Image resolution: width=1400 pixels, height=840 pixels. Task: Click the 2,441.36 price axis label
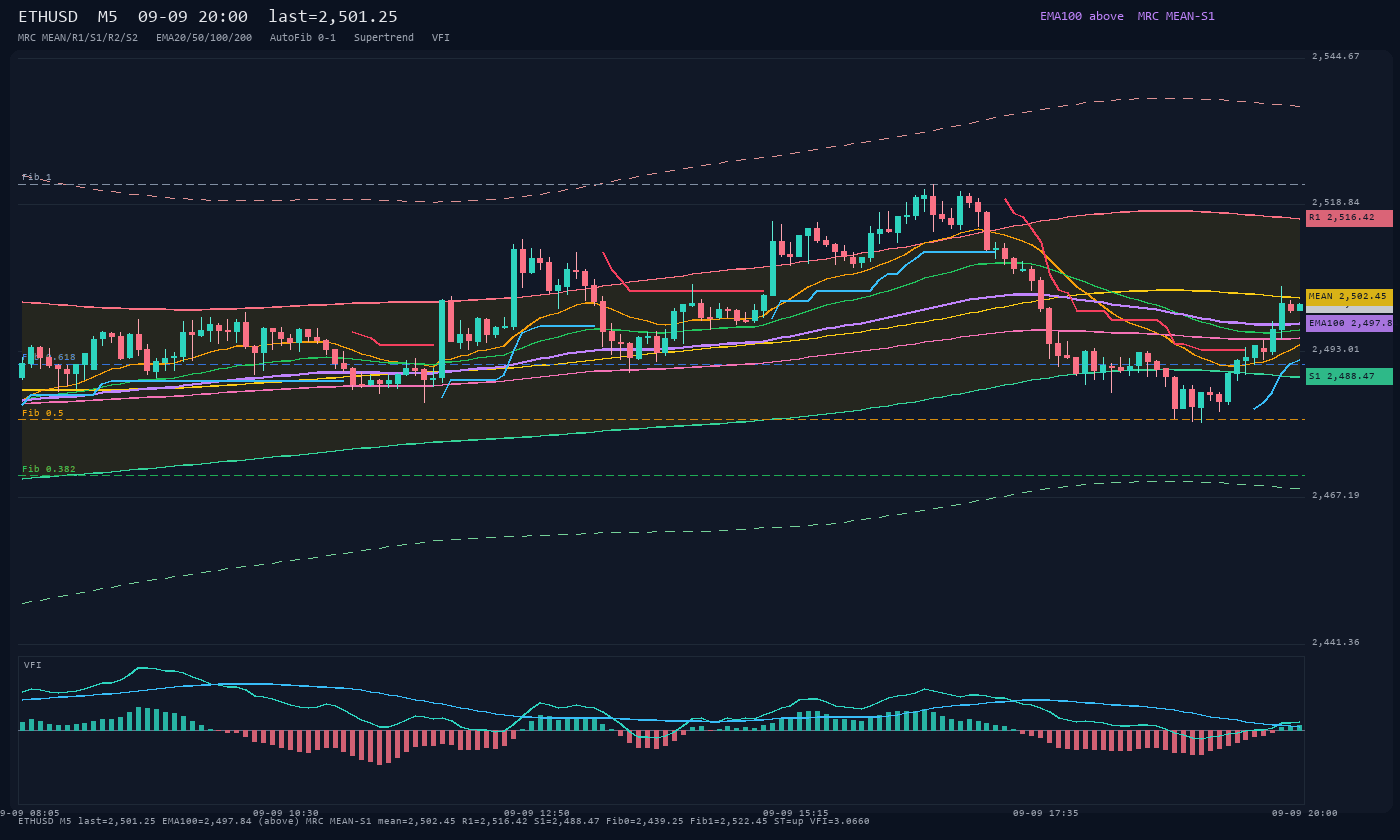coord(1336,642)
